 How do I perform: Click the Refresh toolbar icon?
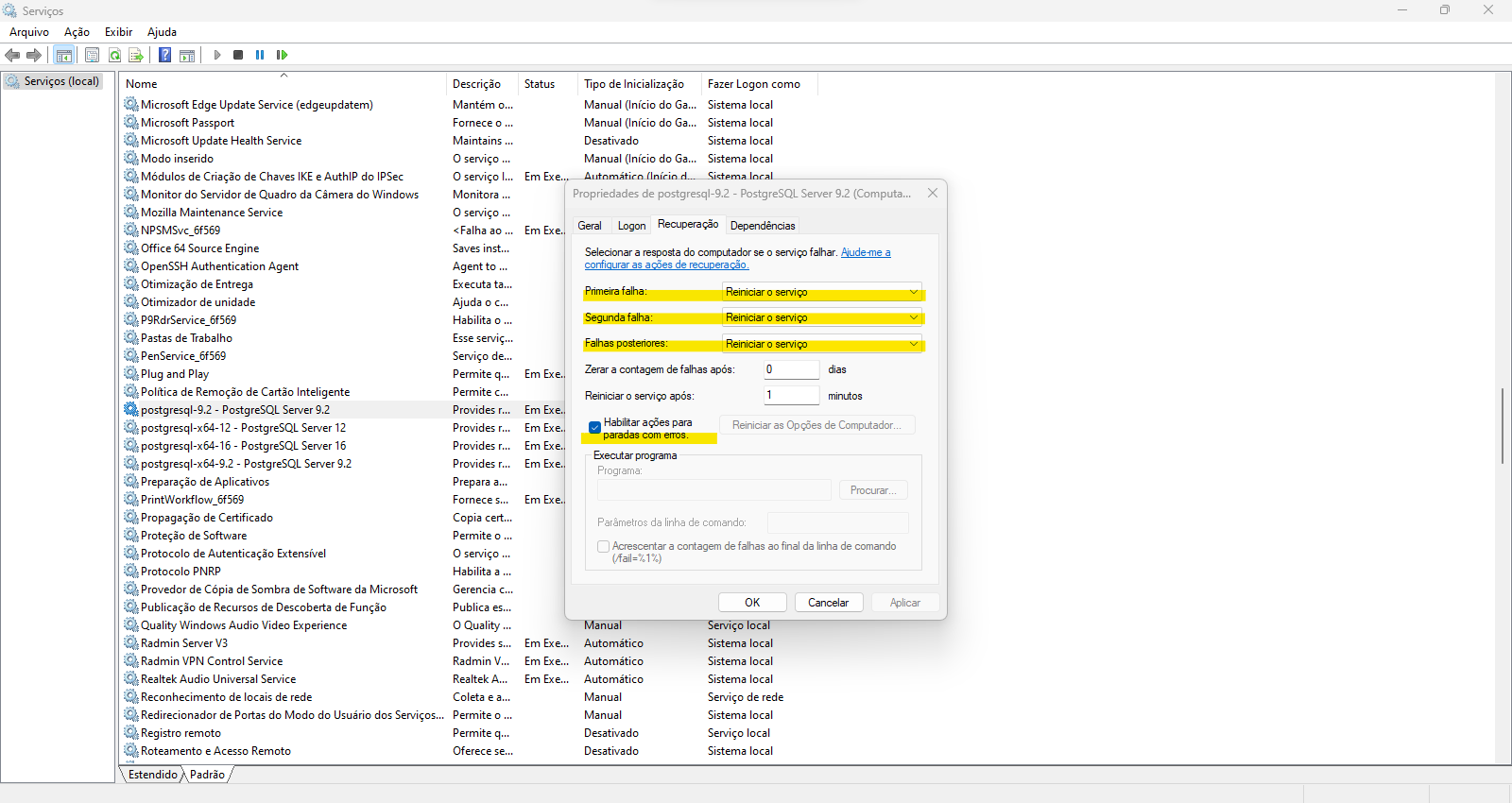tap(114, 55)
